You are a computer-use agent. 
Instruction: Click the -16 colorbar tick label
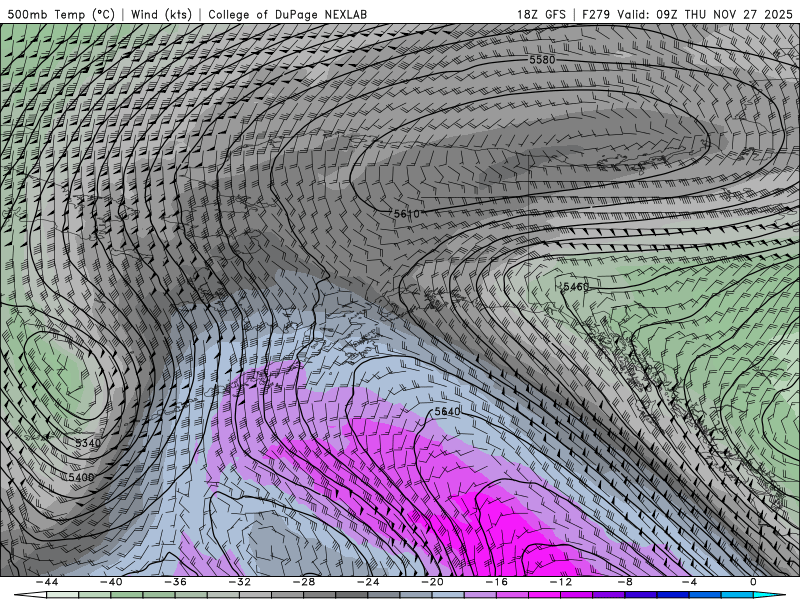click(496, 582)
